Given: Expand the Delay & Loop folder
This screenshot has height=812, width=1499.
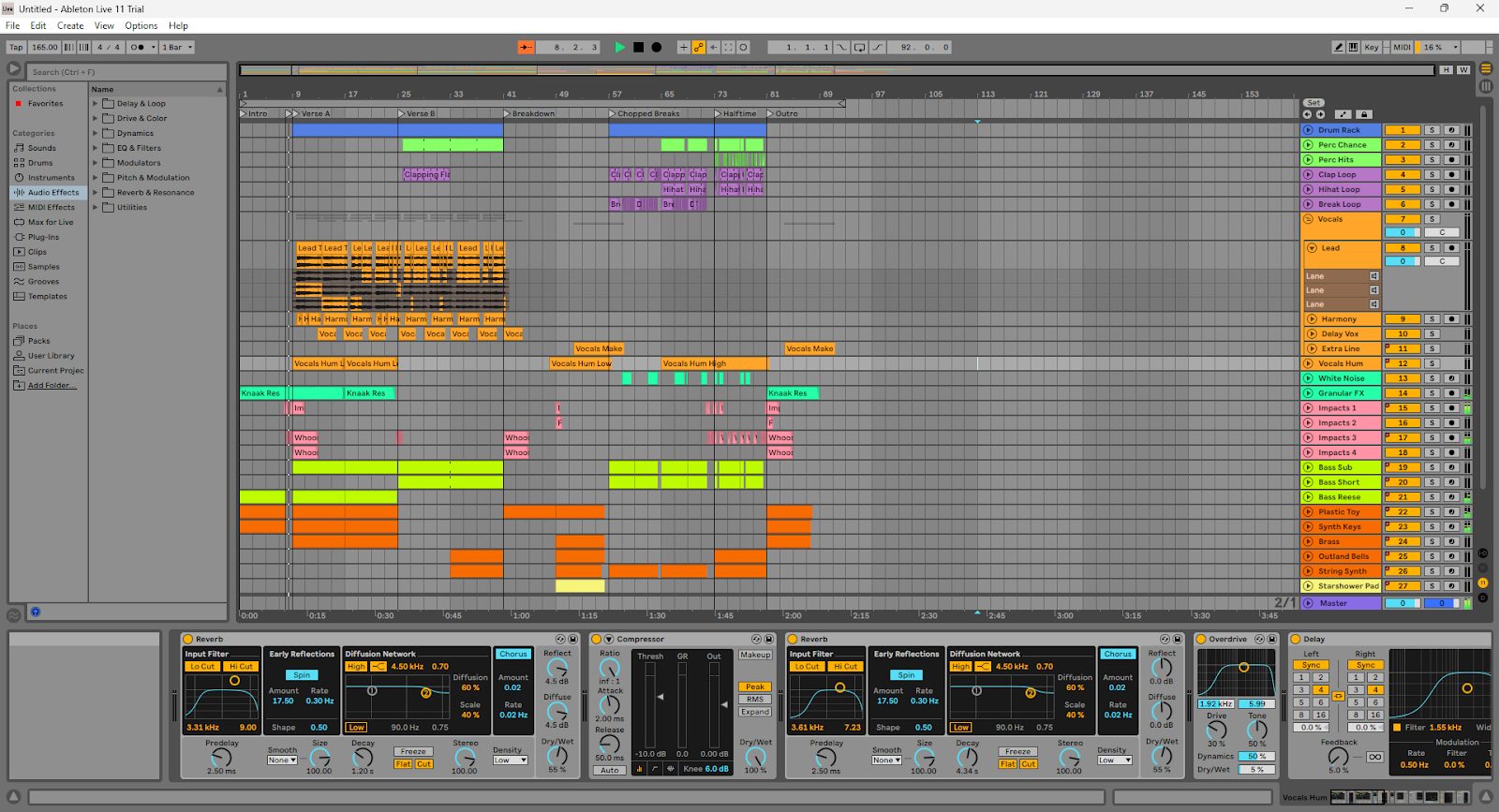Looking at the screenshot, I should pyautogui.click(x=96, y=104).
